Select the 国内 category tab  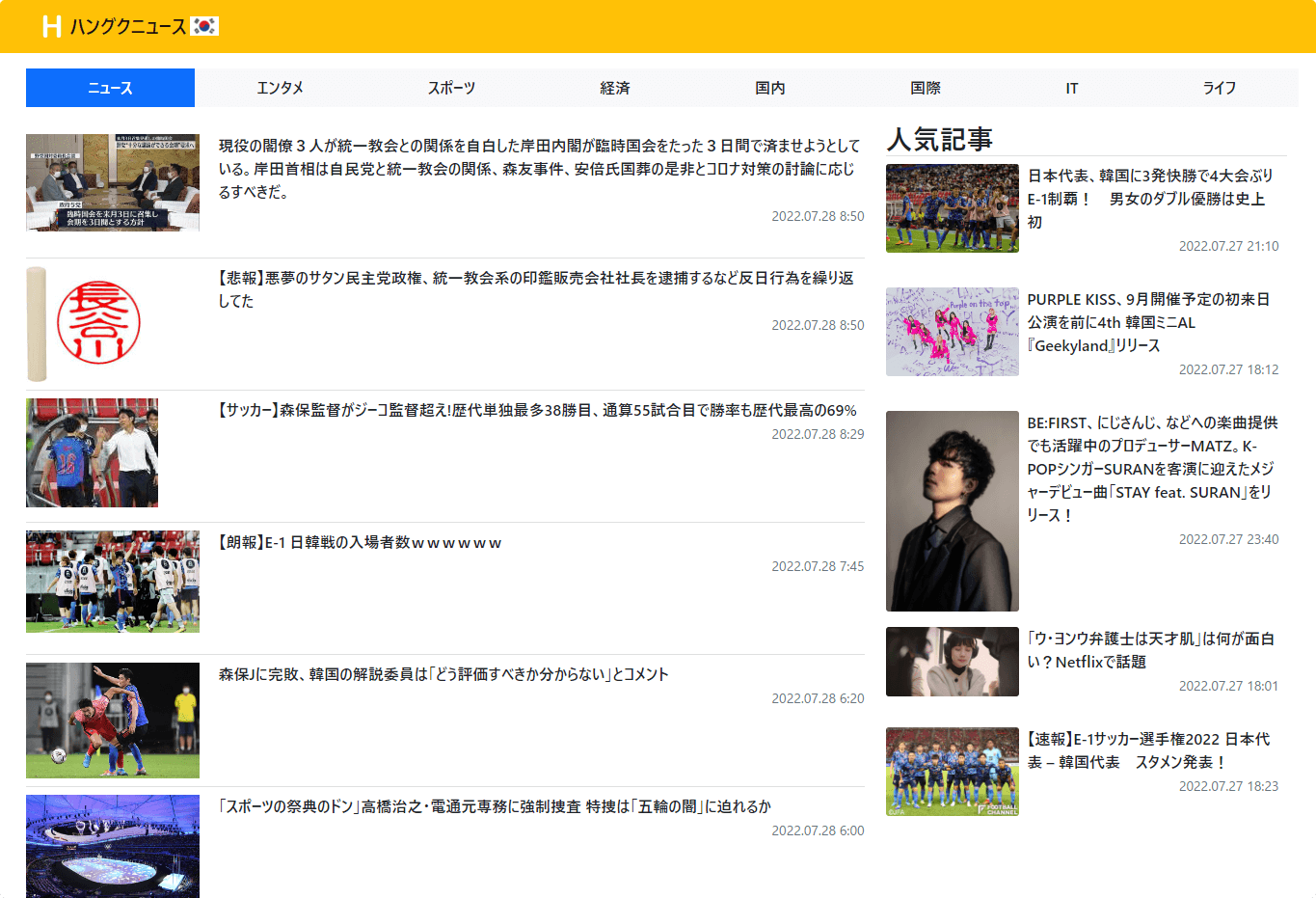[x=769, y=88]
